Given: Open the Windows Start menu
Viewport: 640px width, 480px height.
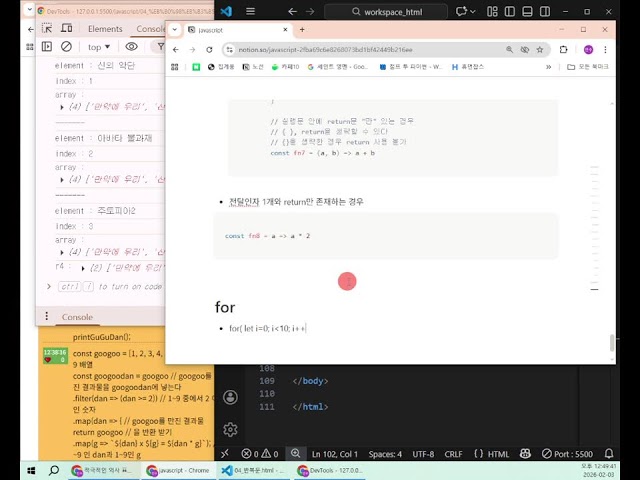Looking at the screenshot, I should click(x=31, y=471).
